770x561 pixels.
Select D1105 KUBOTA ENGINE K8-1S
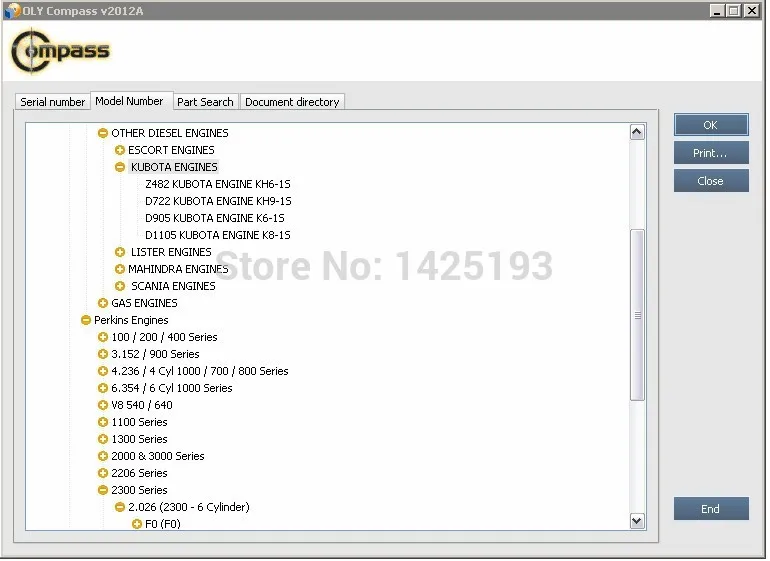coord(218,235)
